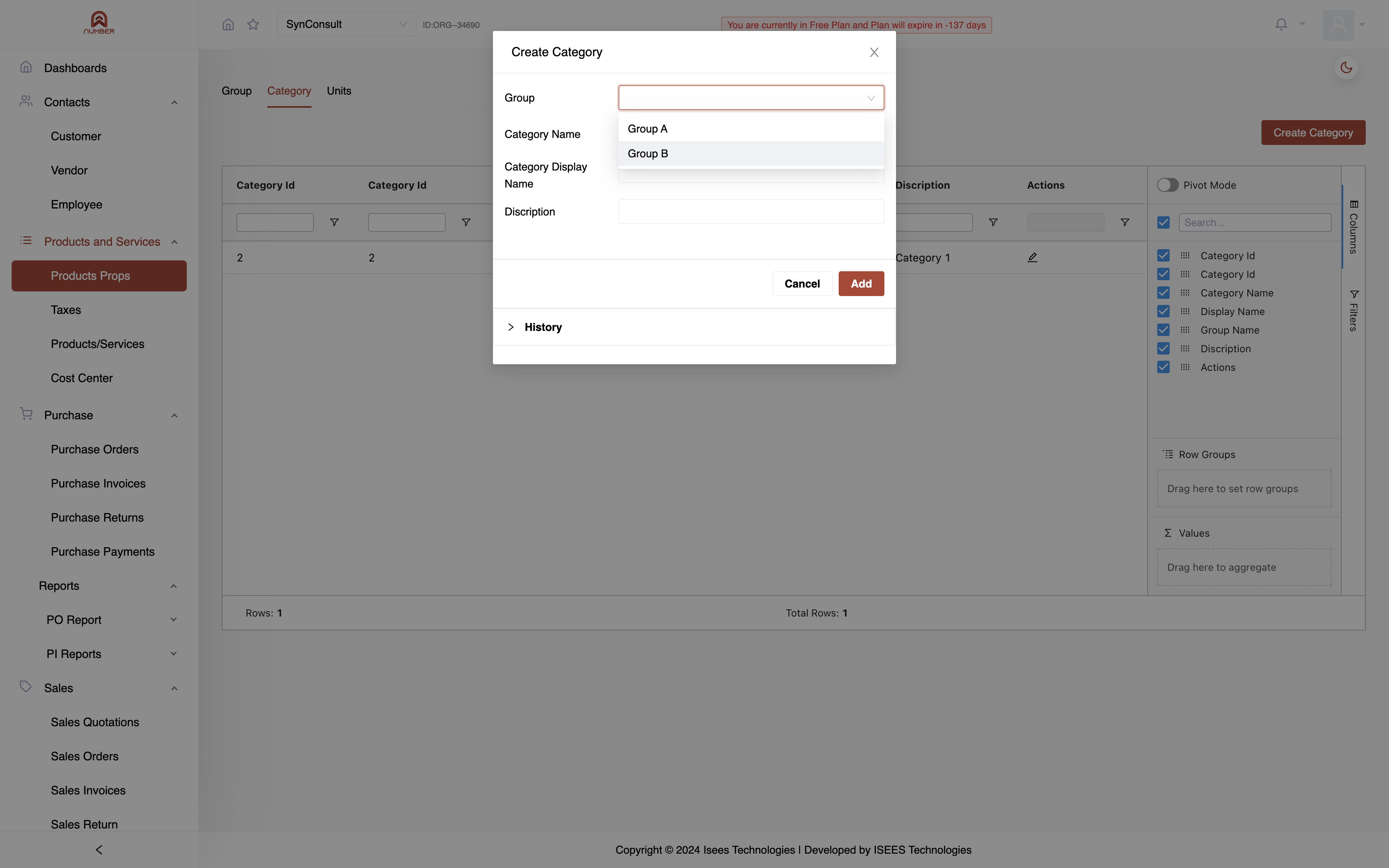This screenshot has width=1389, height=868.
Task: Click filter icon under Discription column
Action: 993,222
